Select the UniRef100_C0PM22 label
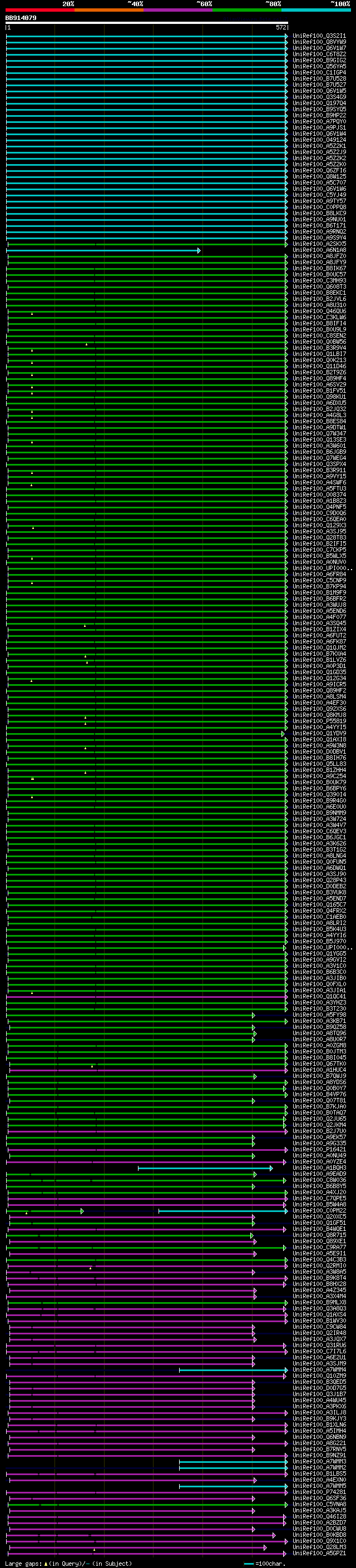This screenshot has height=1568, width=356. pyautogui.click(x=319, y=1211)
